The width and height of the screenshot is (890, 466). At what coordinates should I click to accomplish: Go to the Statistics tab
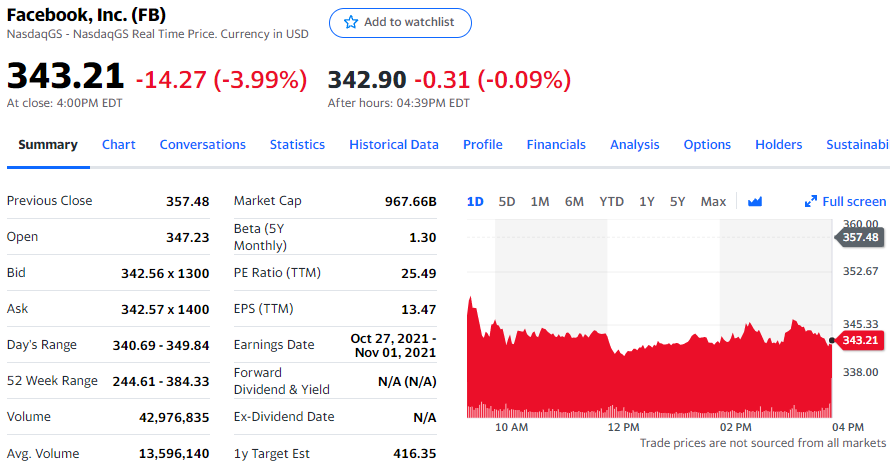[x=297, y=145]
